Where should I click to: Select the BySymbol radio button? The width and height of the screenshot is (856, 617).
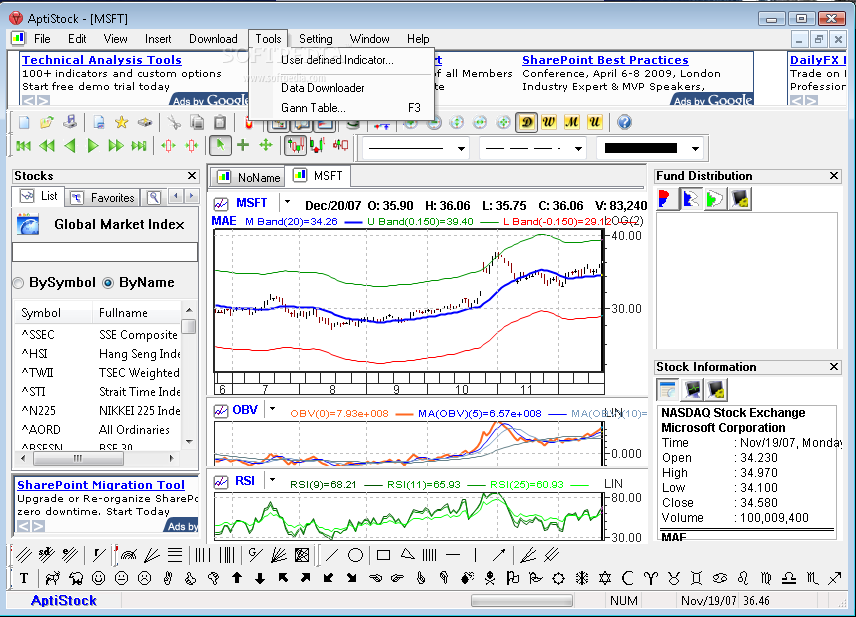click(x=19, y=283)
